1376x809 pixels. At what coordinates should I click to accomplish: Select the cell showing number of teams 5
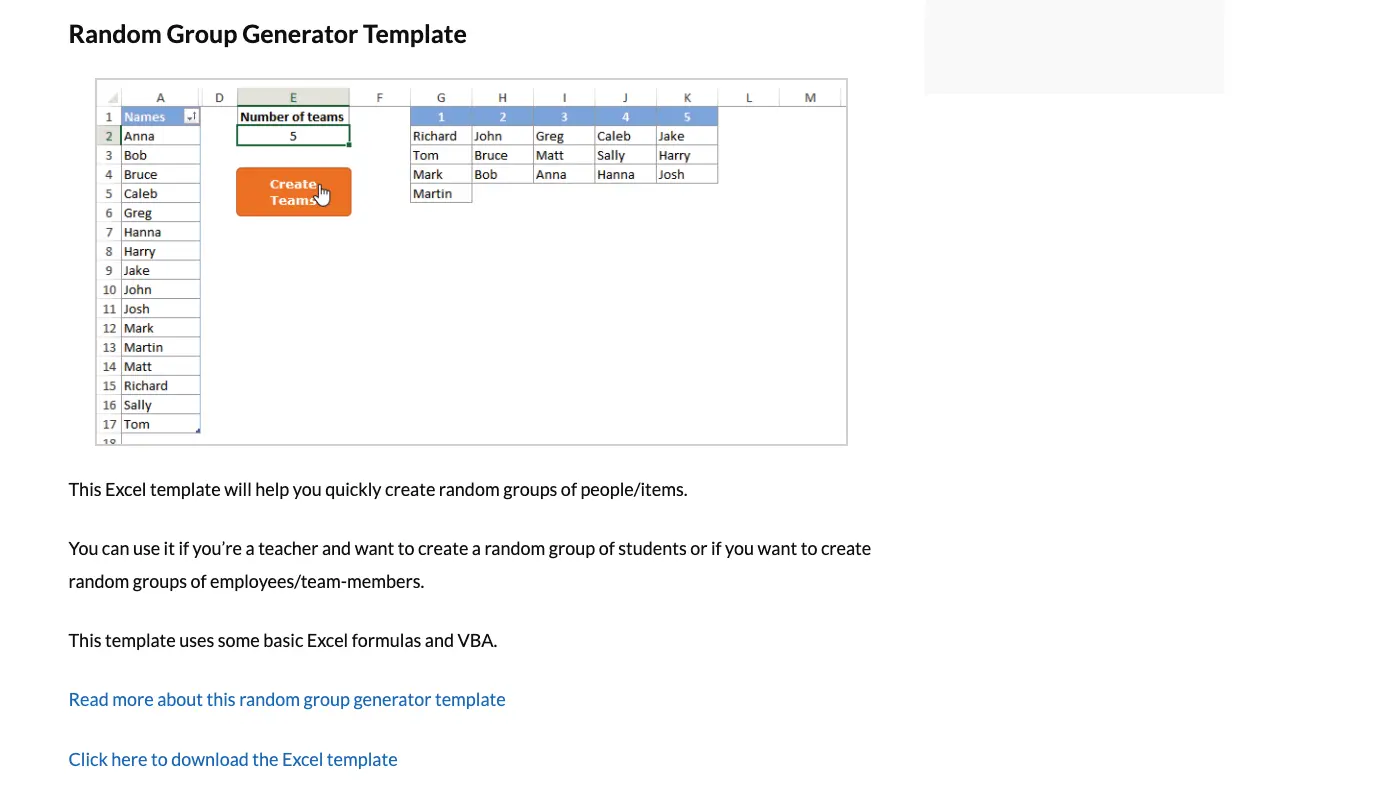[292, 135]
